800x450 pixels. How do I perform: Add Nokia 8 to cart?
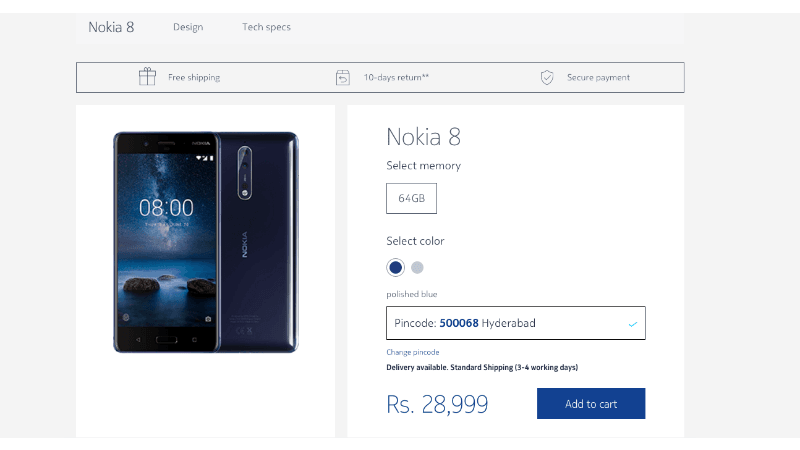591,404
